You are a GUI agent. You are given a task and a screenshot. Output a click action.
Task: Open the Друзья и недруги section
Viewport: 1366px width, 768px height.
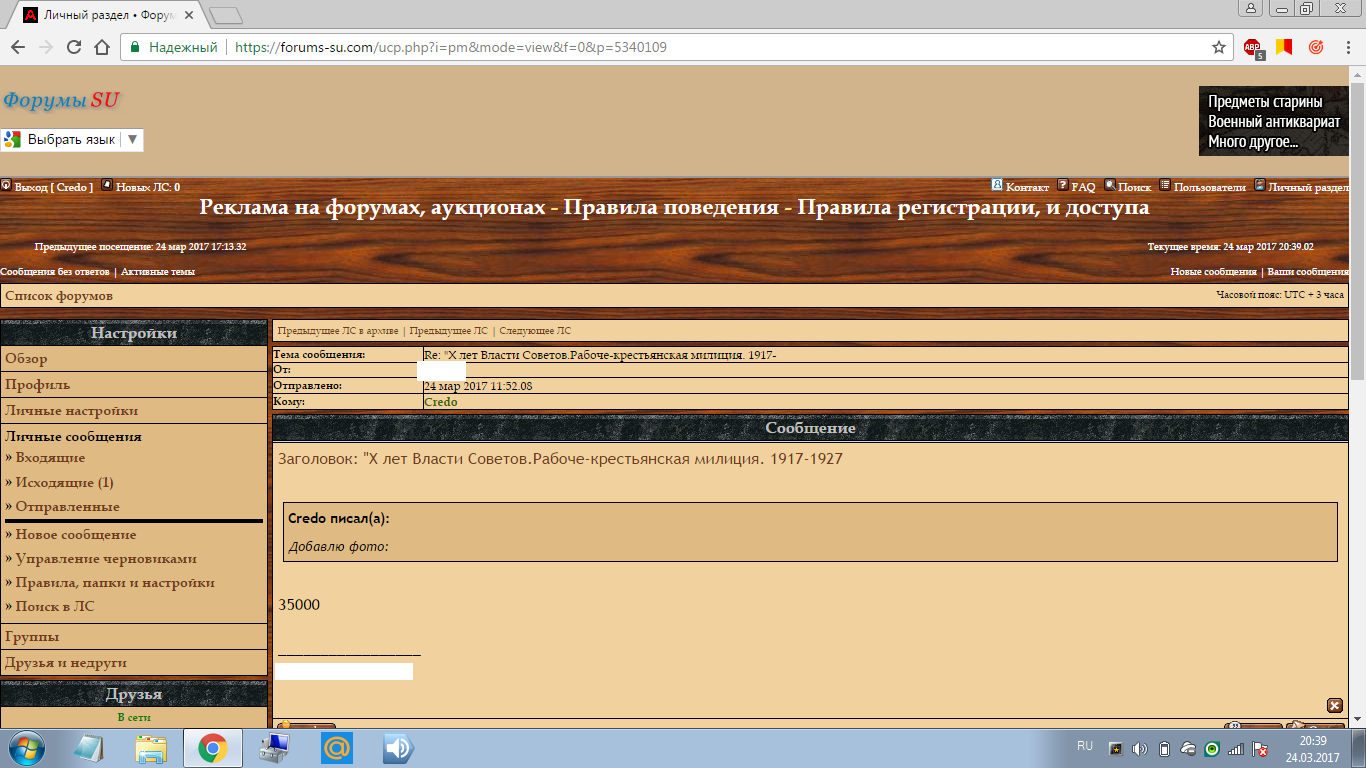click(66, 663)
